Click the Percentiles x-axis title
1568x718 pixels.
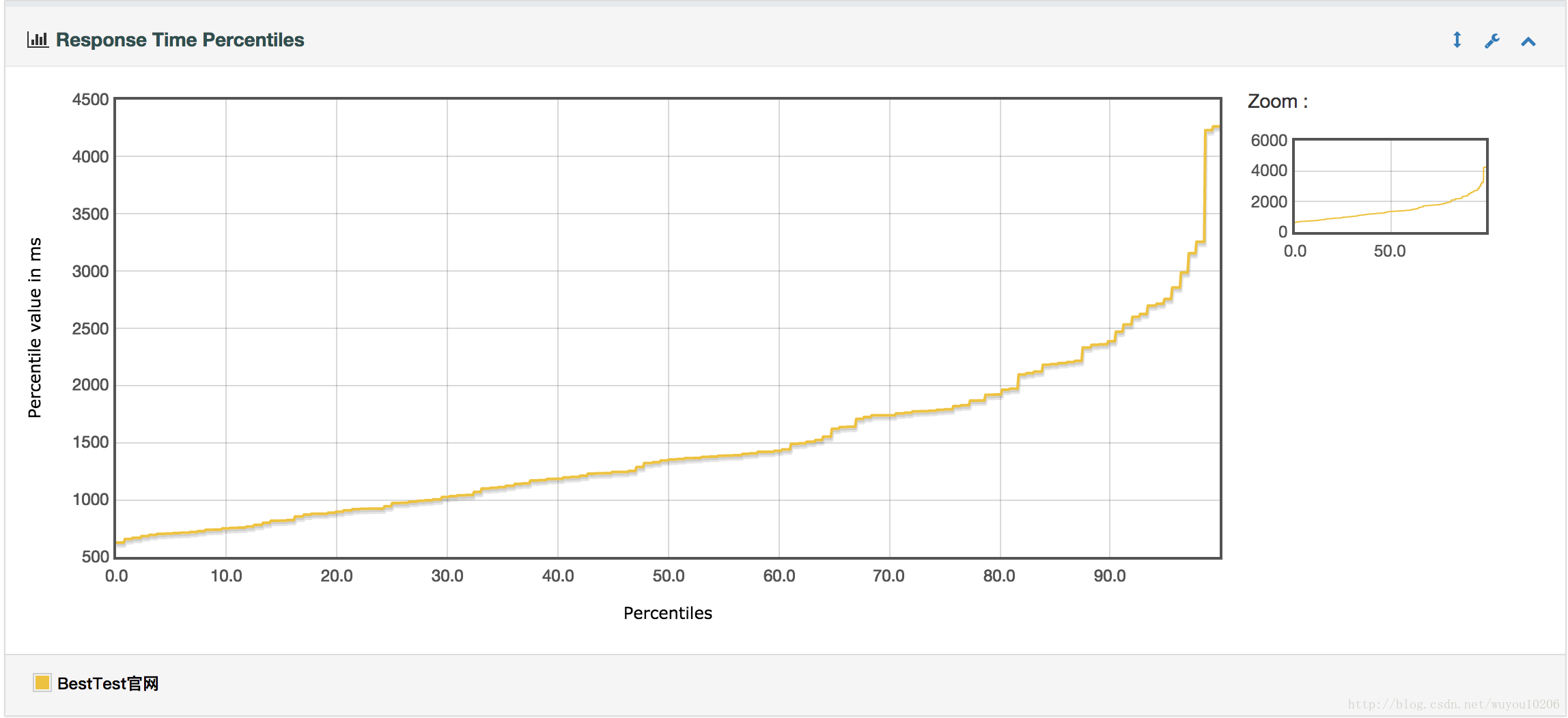click(667, 613)
